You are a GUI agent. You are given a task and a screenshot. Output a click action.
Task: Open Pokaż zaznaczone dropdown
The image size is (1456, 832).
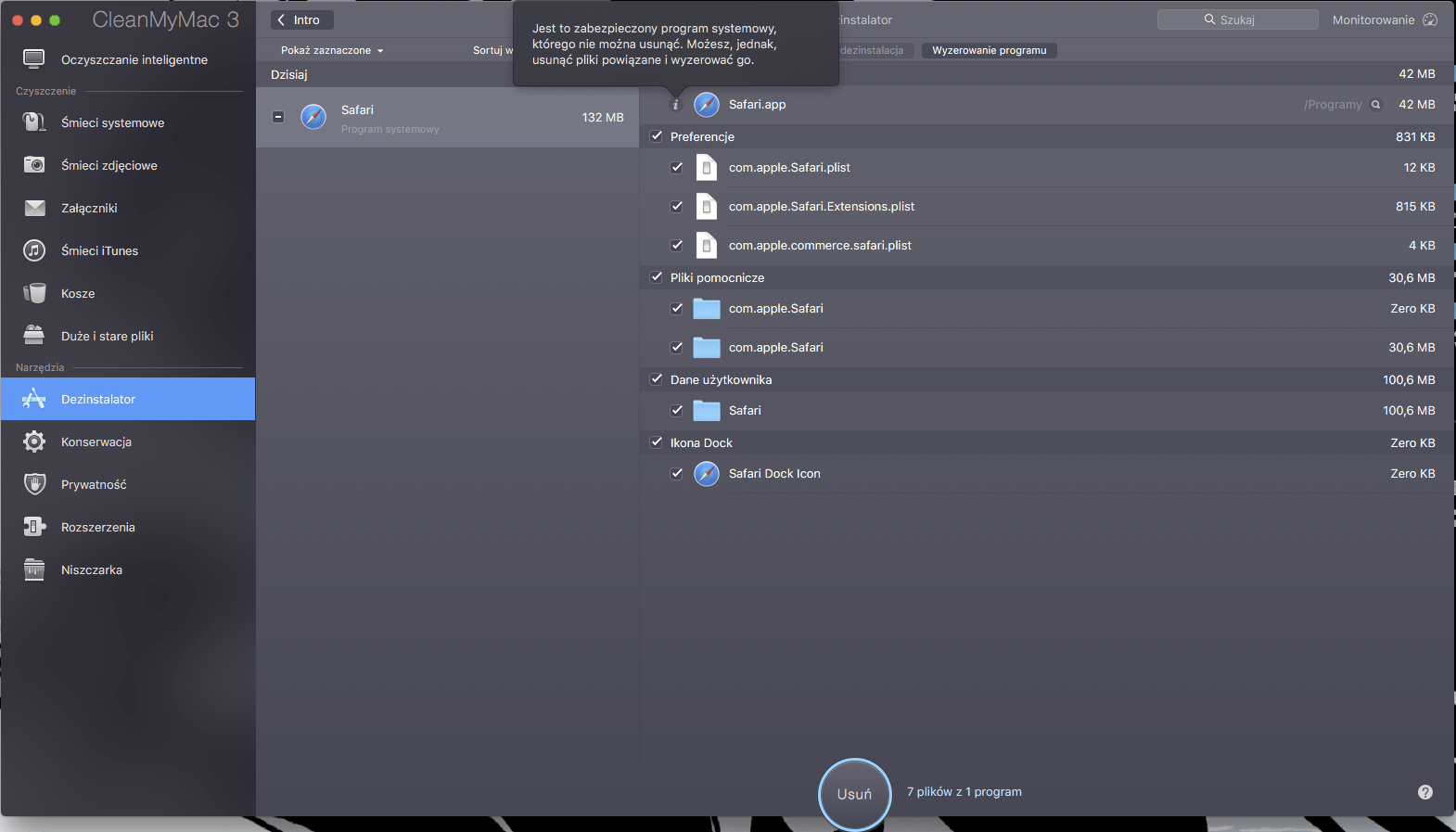[332, 50]
